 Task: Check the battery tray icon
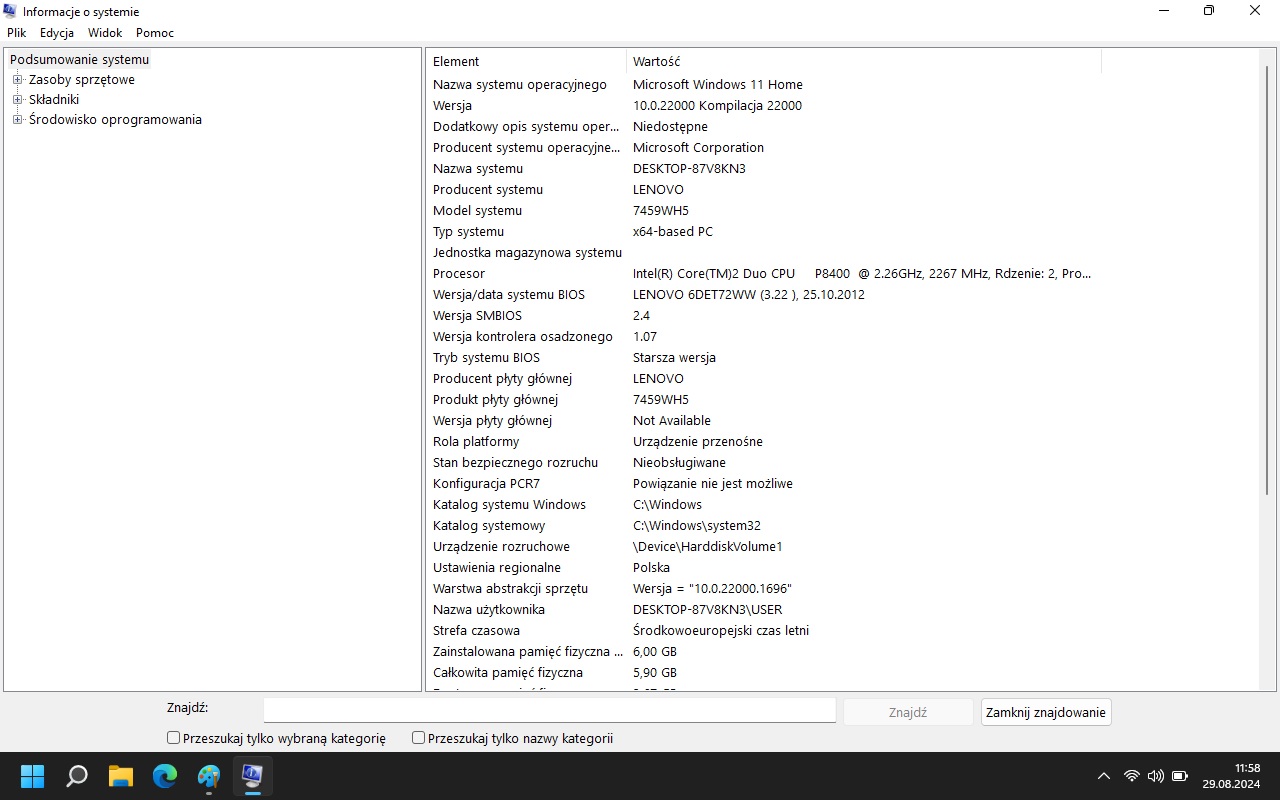[1180, 775]
